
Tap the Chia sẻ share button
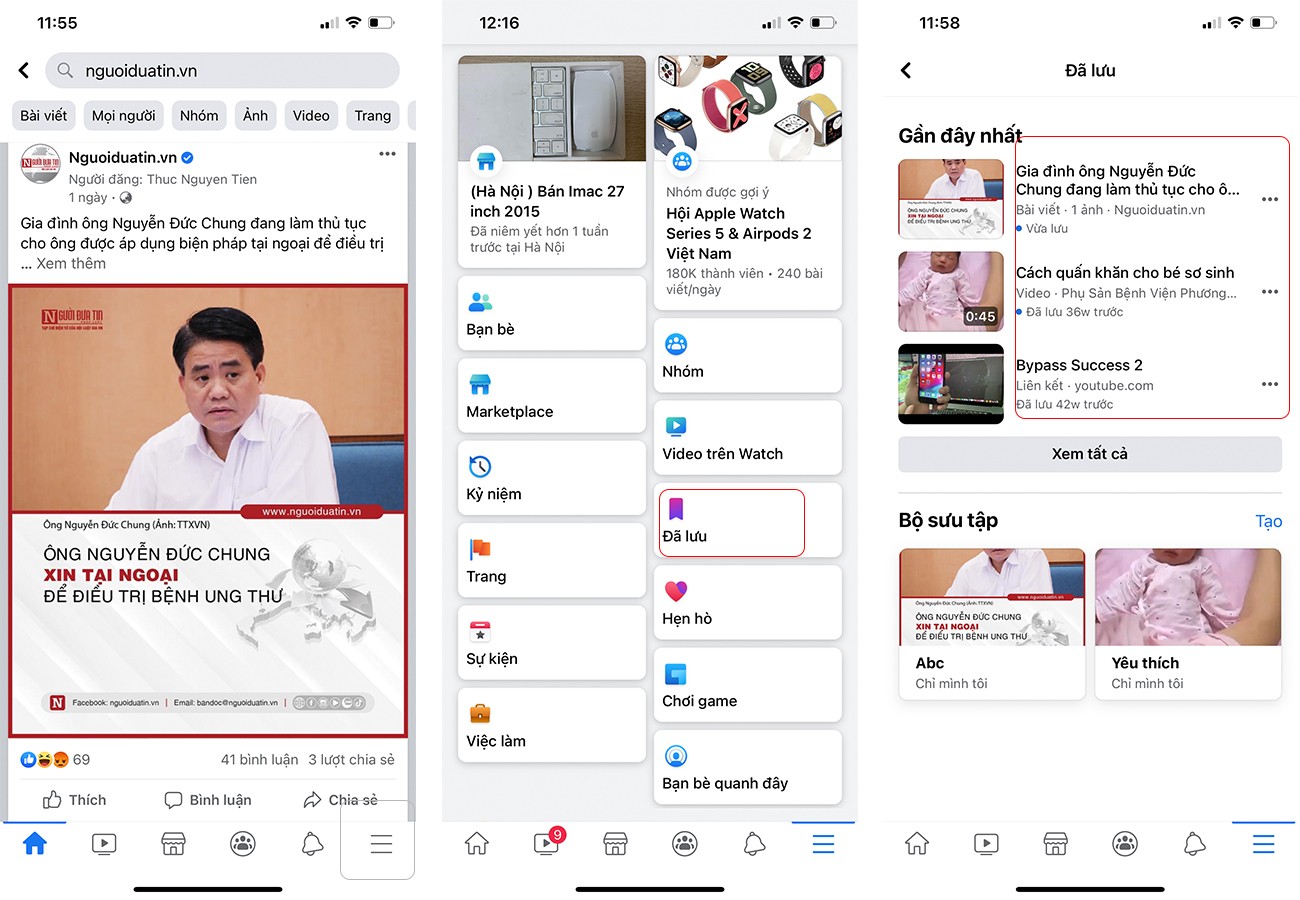pyautogui.click(x=340, y=800)
